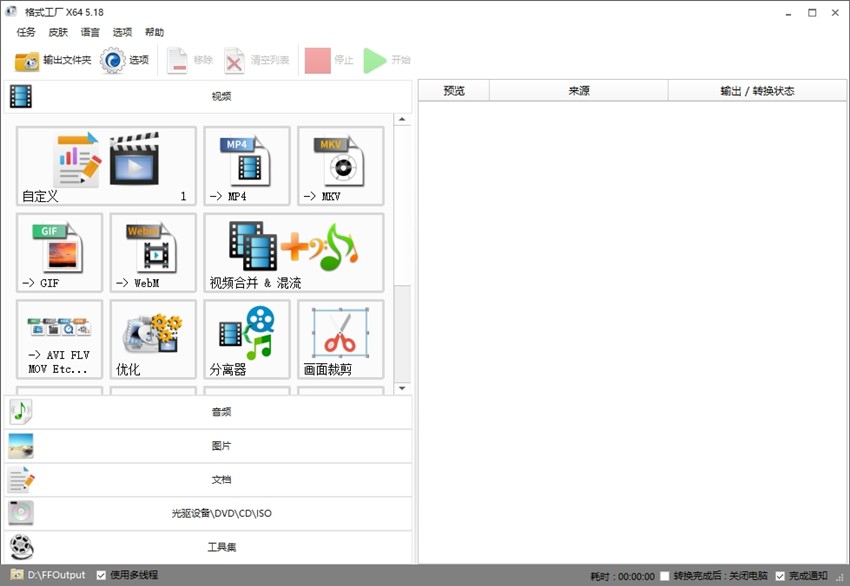Viewport: 850px width, 586px height.
Task: Select the 优化 (optimize) tool
Action: point(152,338)
